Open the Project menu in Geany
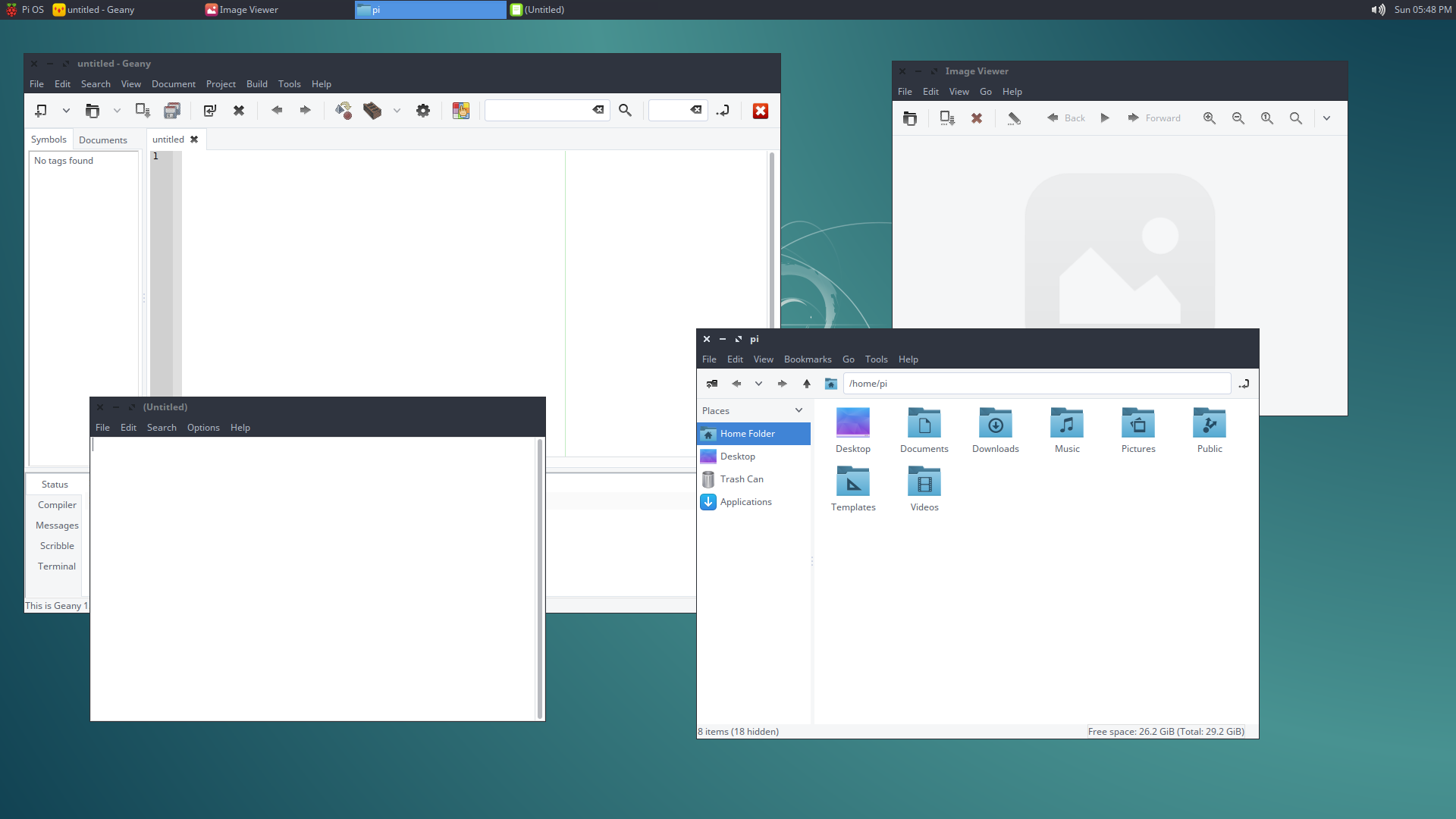 pos(221,84)
